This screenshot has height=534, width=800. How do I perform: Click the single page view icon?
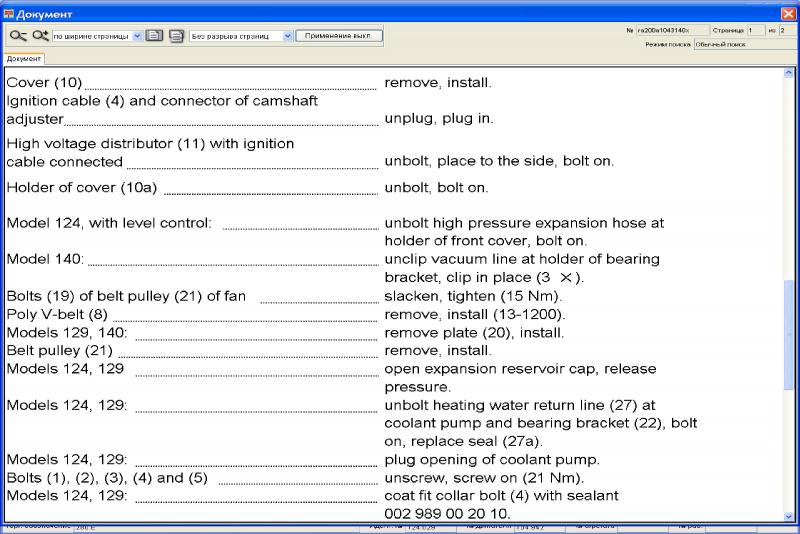[155, 35]
